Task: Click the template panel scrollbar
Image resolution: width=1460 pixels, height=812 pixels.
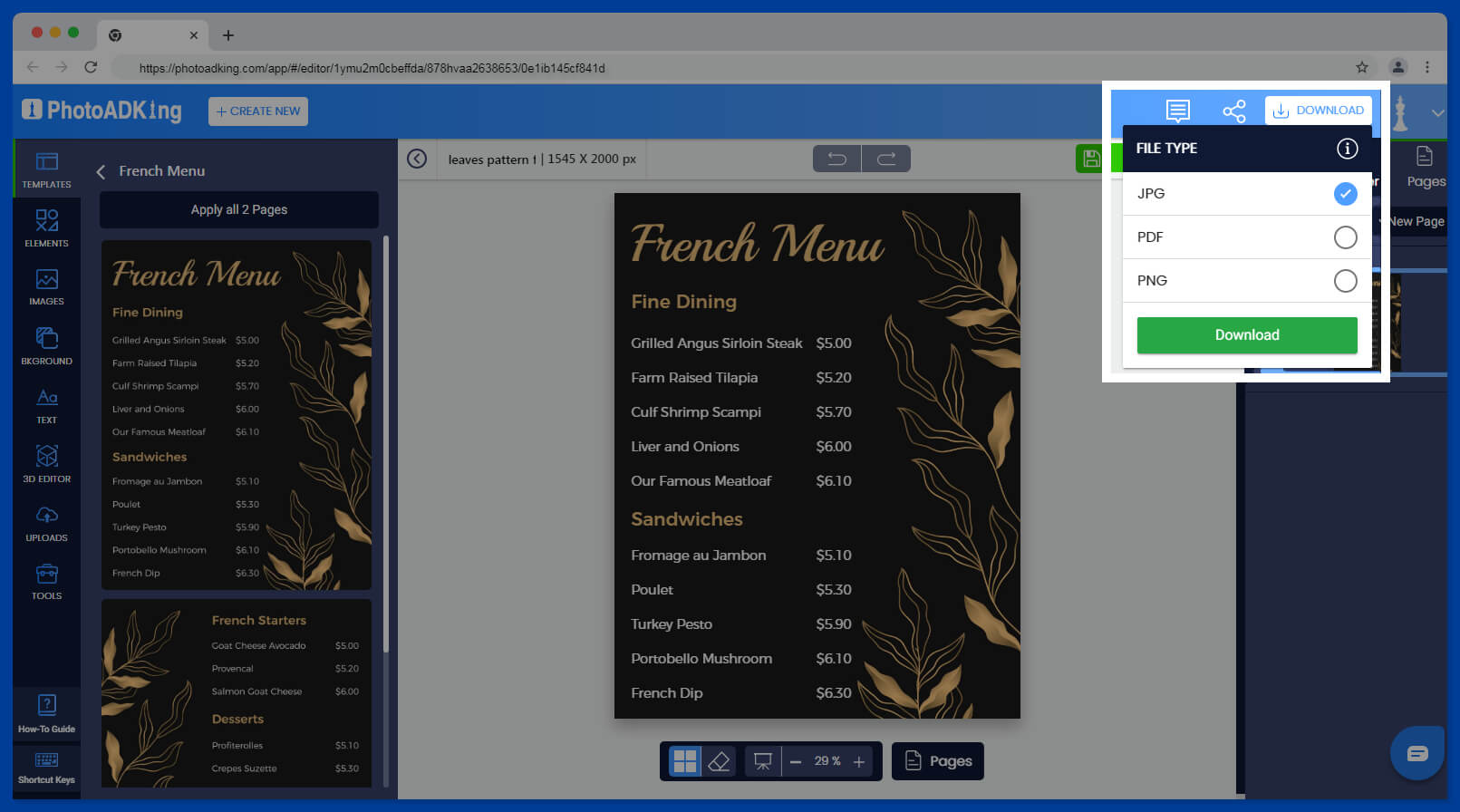Action: [x=386, y=444]
